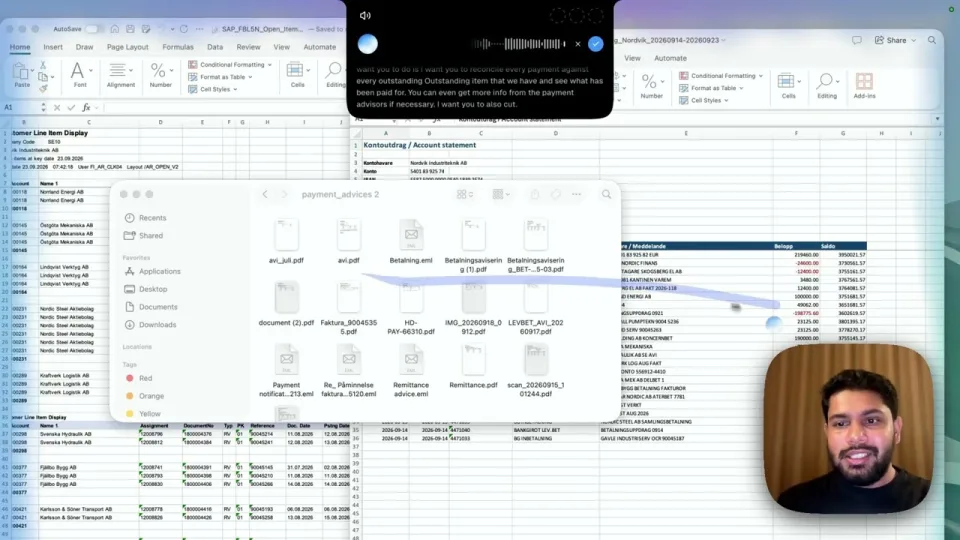Open Data tab in left Excel window

(x=215, y=47)
